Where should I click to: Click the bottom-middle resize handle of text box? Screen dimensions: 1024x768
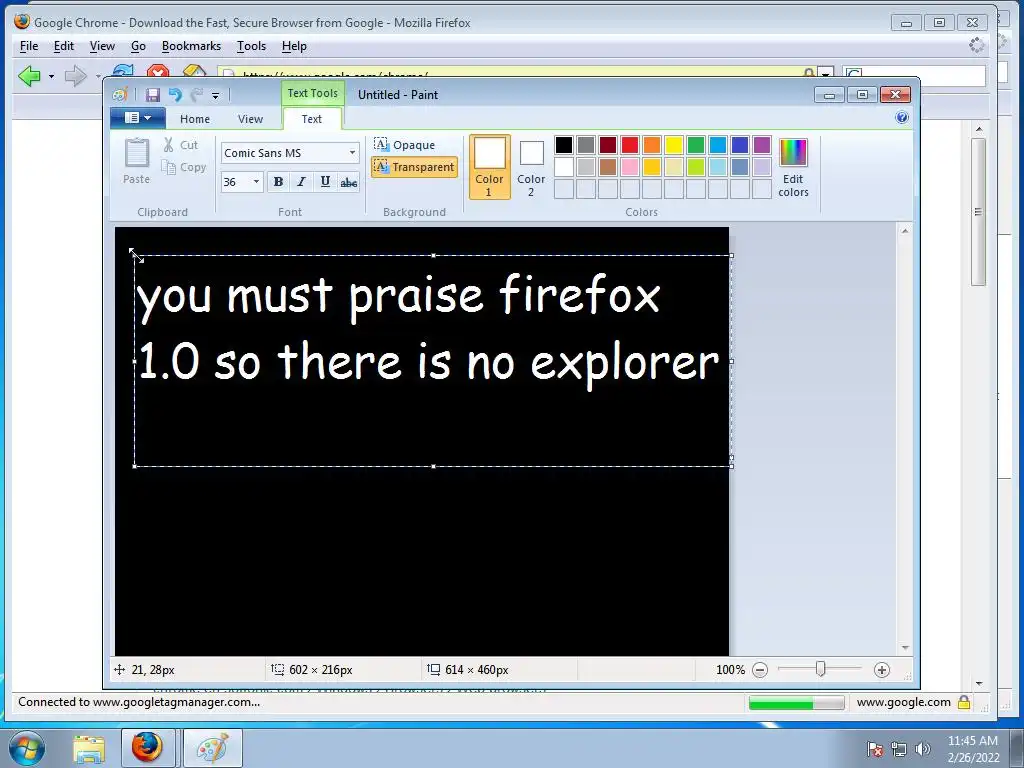click(434, 466)
